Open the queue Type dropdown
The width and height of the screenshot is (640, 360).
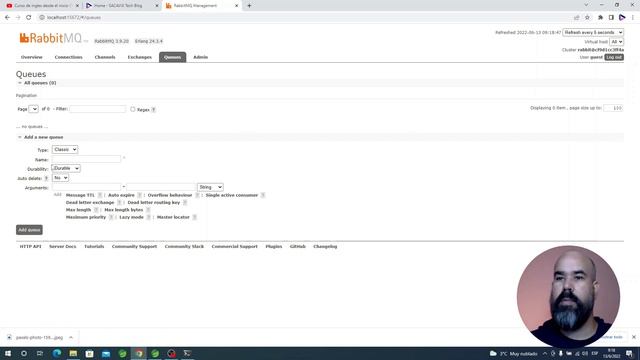coord(64,149)
